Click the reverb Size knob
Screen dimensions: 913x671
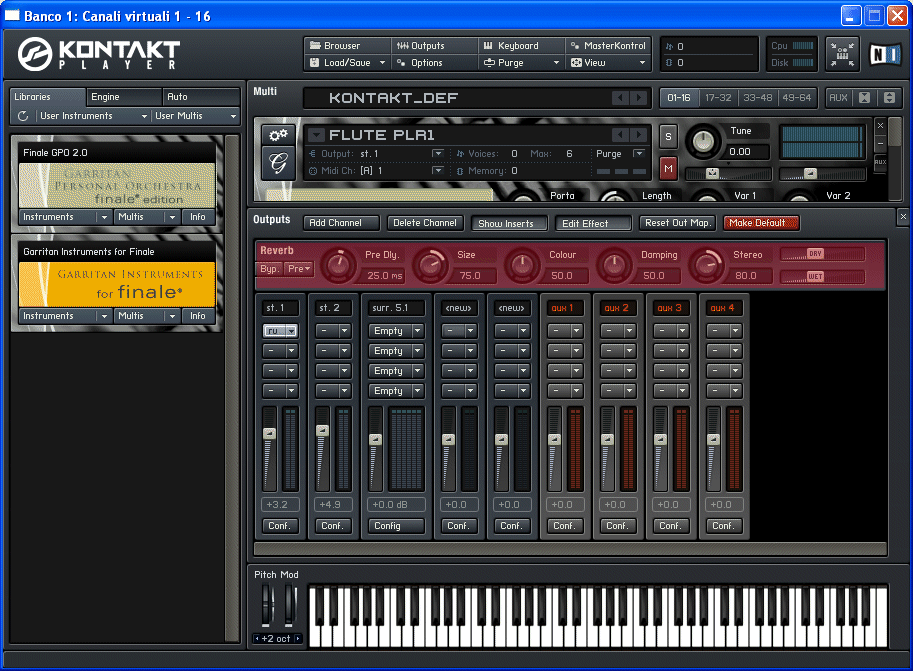(430, 265)
